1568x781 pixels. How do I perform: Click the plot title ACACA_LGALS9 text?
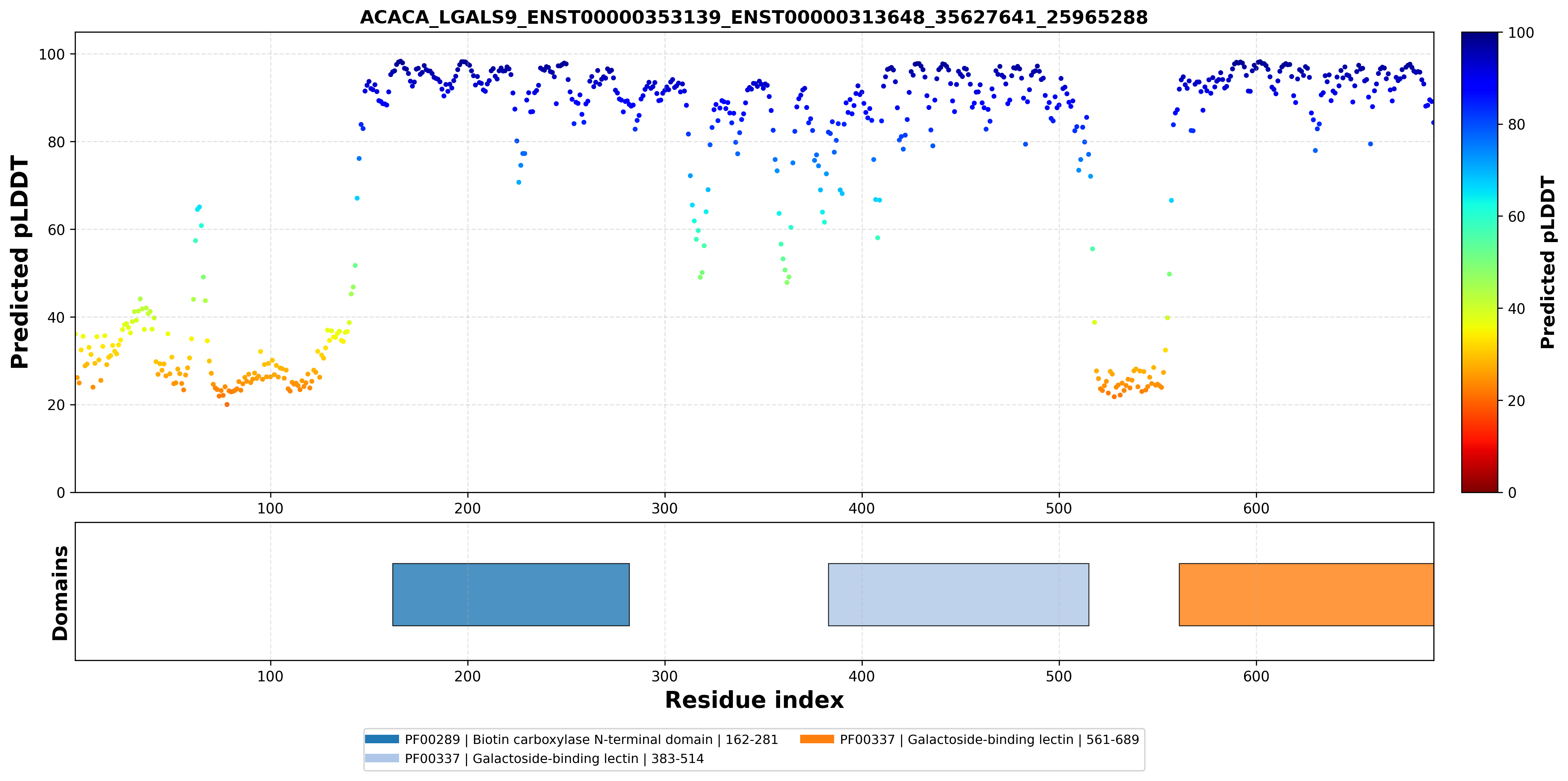754,17
